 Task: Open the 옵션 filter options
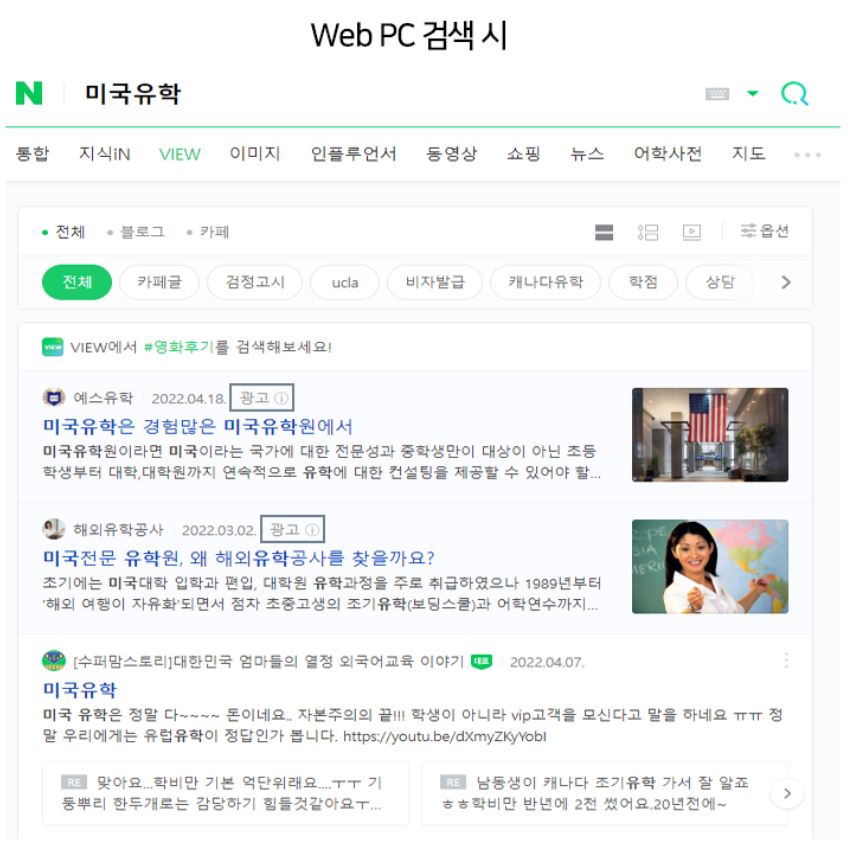[x=764, y=231]
